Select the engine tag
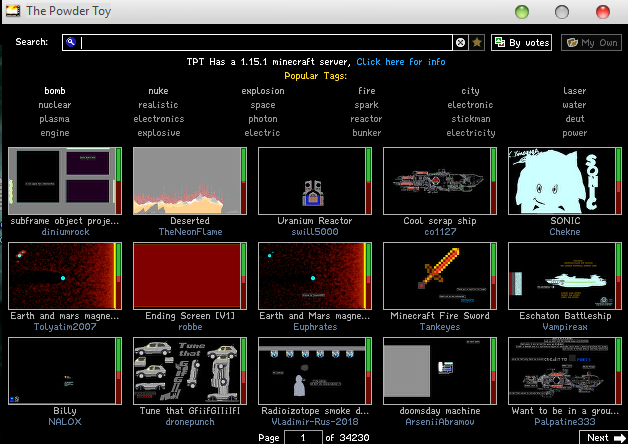 point(55,133)
